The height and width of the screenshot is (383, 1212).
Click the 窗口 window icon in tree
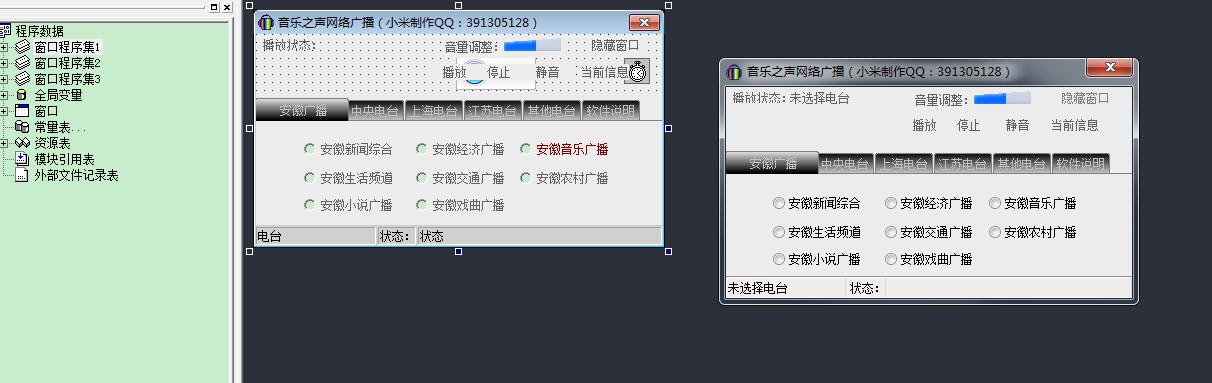23,111
